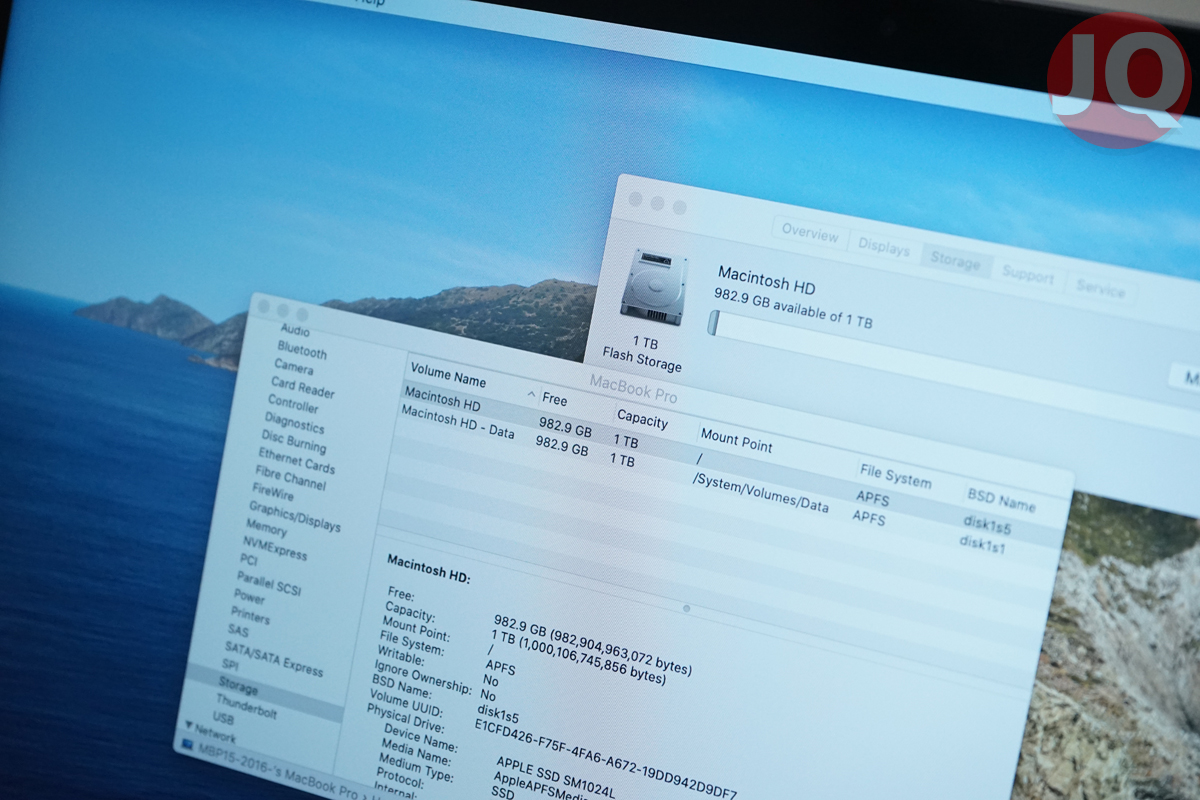1200x800 pixels.
Task: Click the 982,904,963,072 bytes free value
Action: pyautogui.click(x=620, y=652)
